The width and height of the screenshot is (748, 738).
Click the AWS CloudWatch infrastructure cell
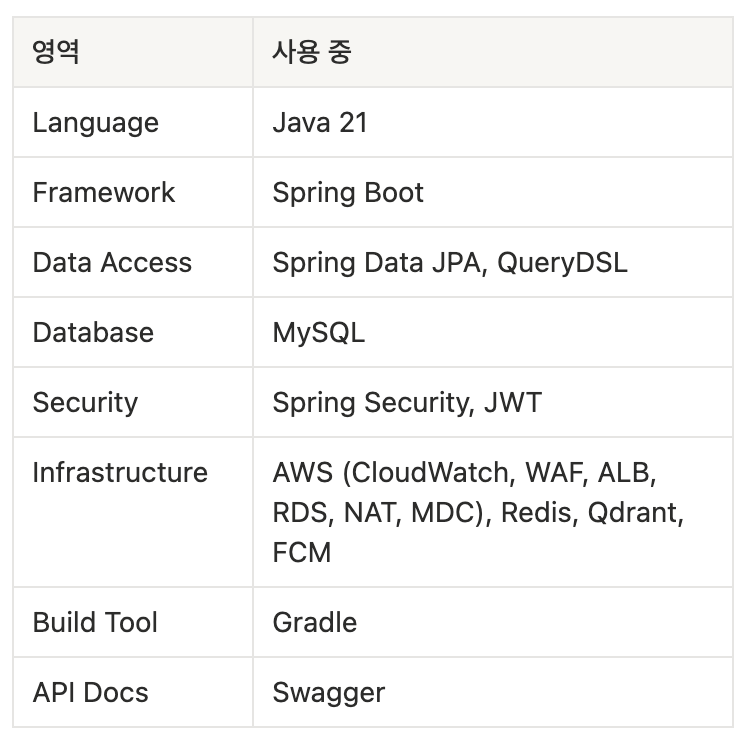coord(493,512)
